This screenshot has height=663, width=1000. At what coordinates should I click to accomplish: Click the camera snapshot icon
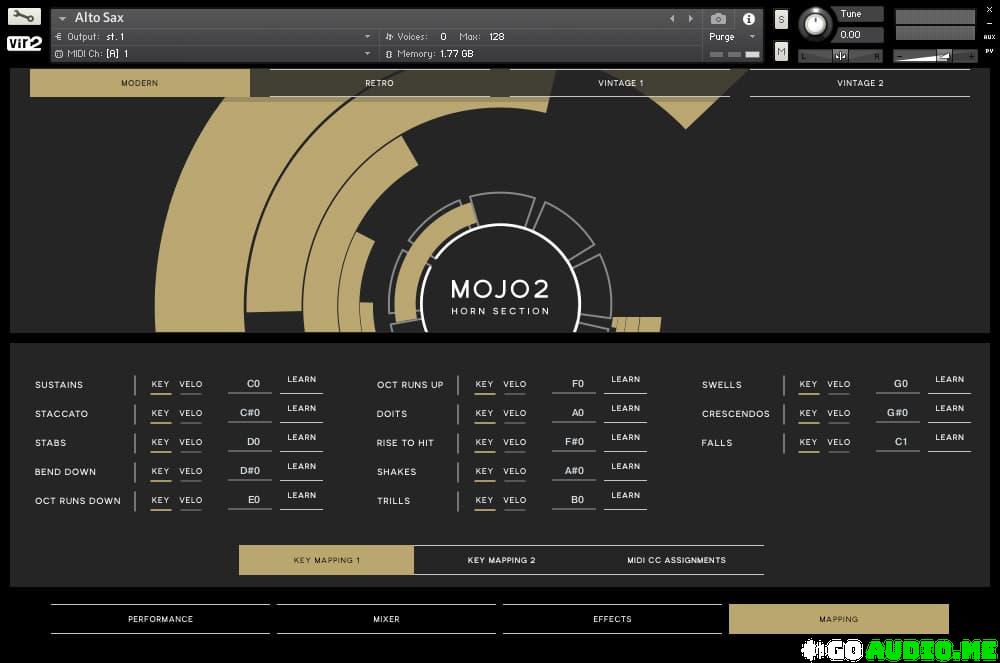[x=718, y=19]
